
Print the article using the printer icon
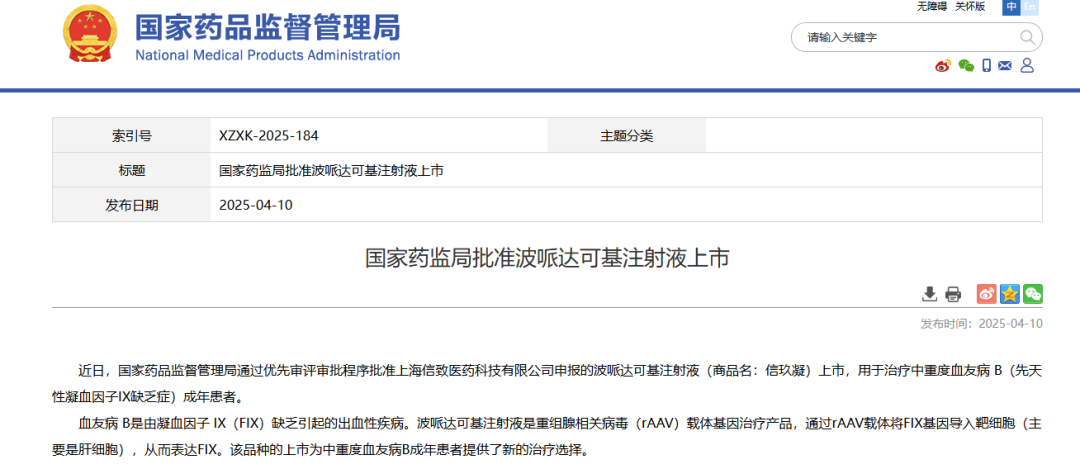click(953, 294)
